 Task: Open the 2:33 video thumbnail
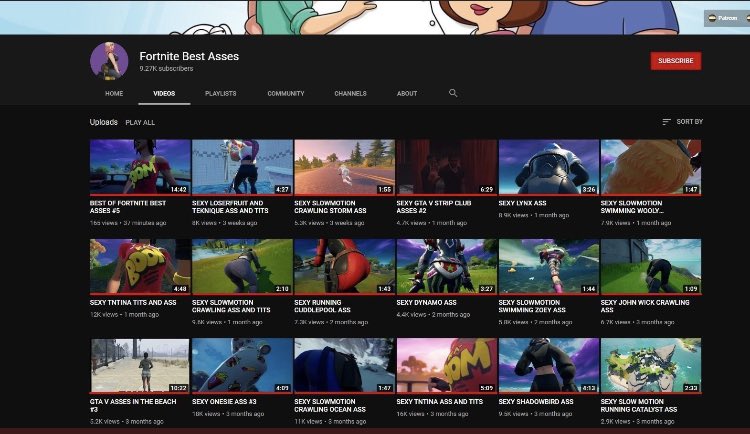pos(651,366)
